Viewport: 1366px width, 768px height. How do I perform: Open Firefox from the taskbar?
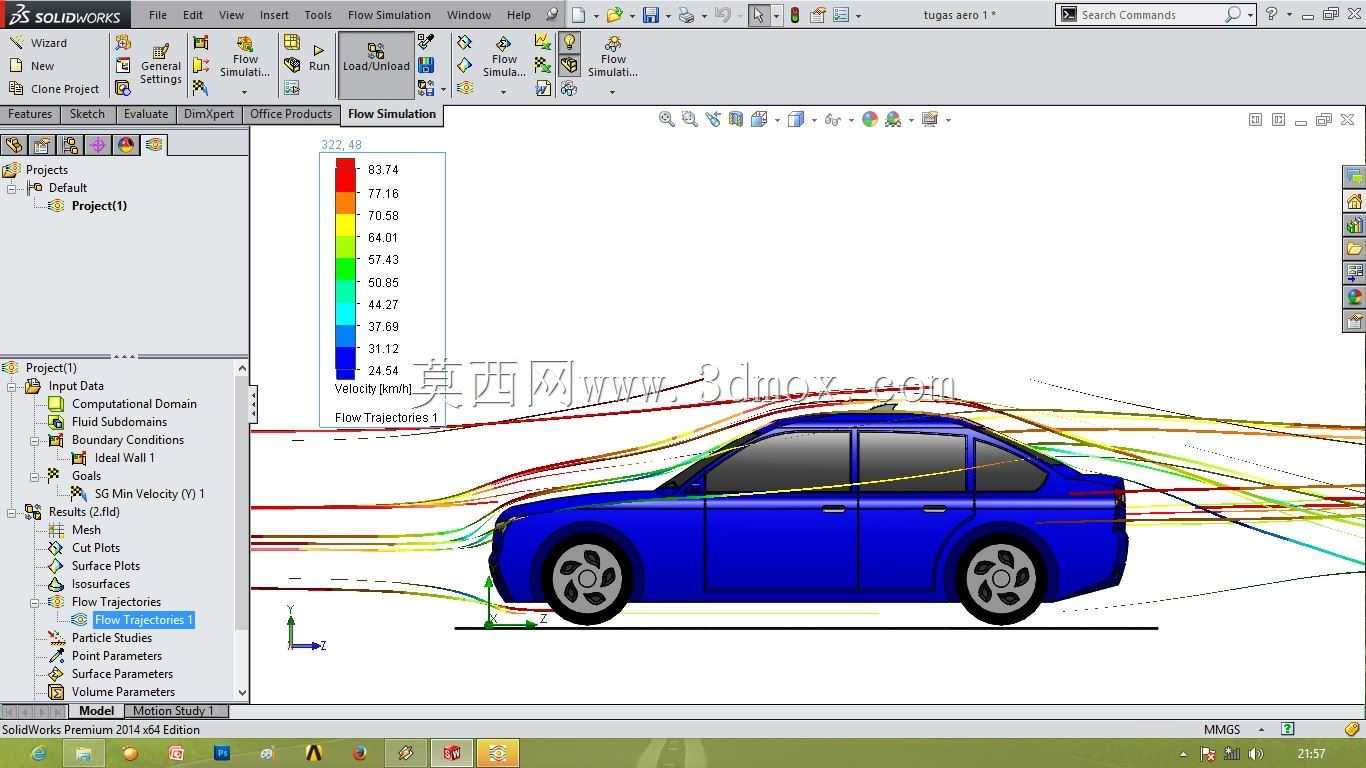(360, 753)
